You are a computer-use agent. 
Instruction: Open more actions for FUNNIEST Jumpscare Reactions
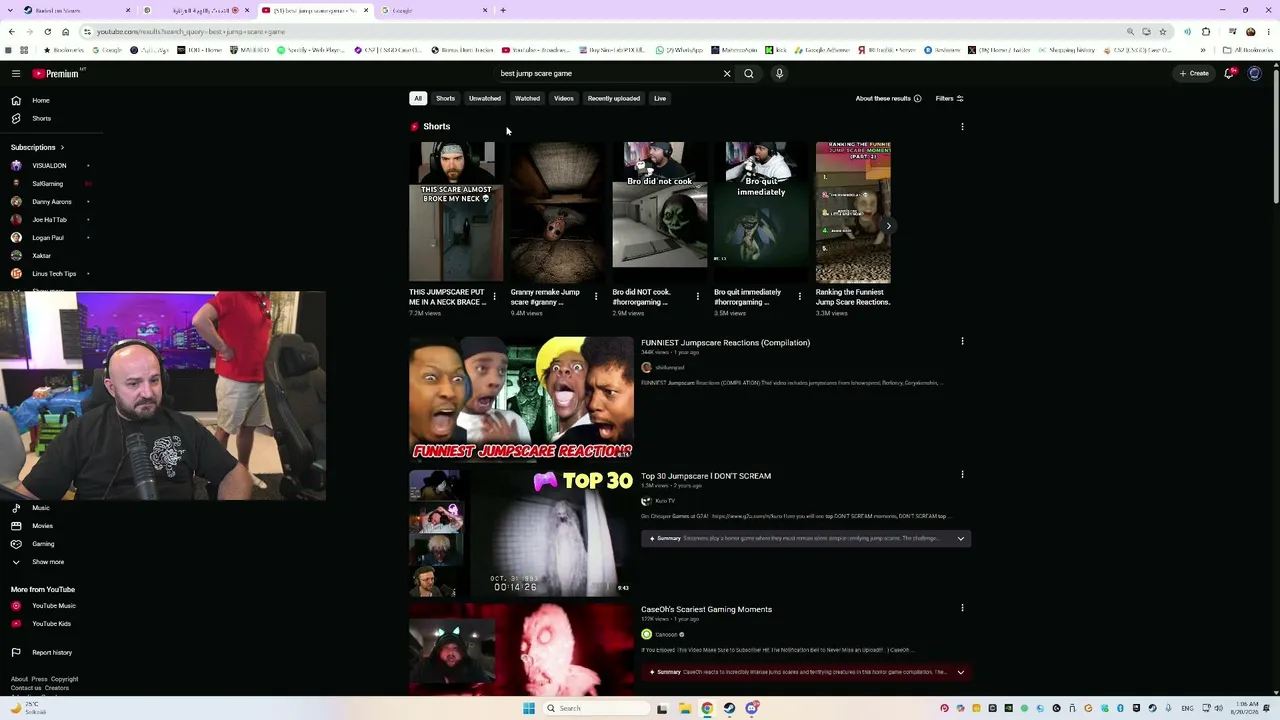point(962,341)
